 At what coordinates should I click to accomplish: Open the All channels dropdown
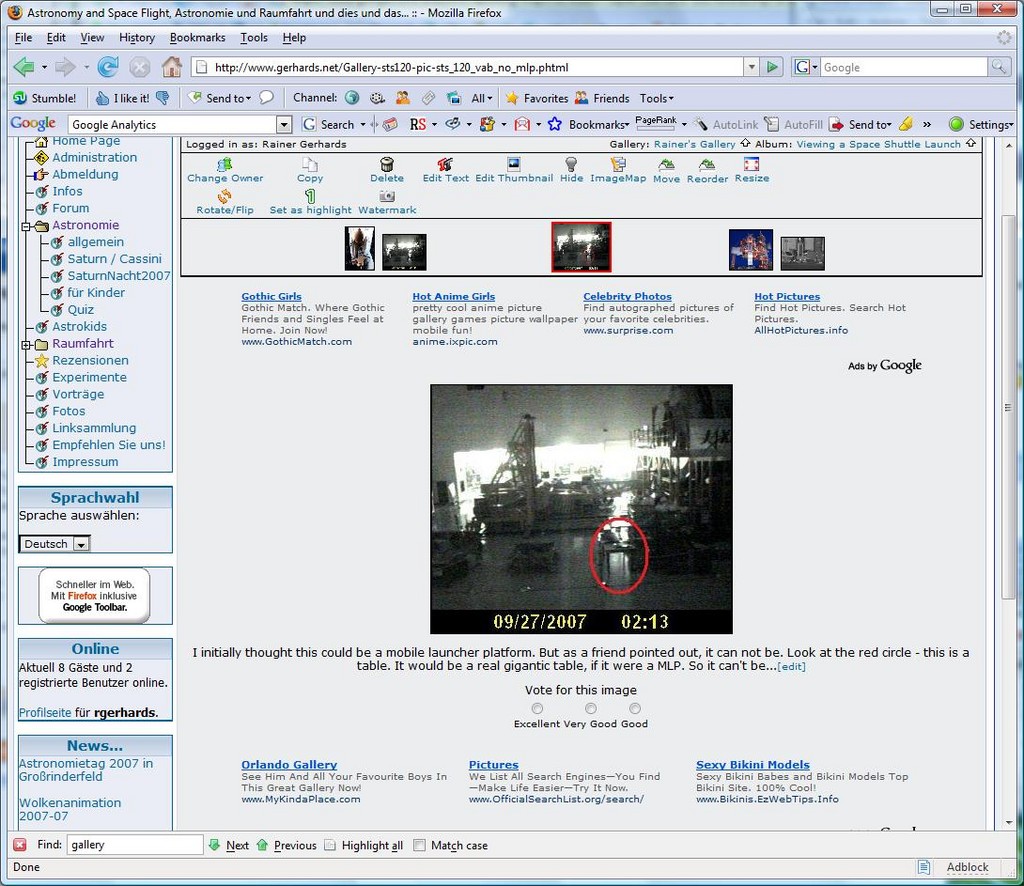coord(481,98)
